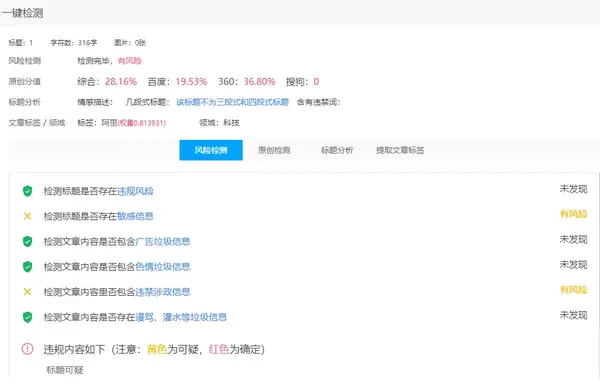600x384 pixels.
Task: Click yellow X icon for 违禁涉政信息 row
Action: (x=28, y=292)
